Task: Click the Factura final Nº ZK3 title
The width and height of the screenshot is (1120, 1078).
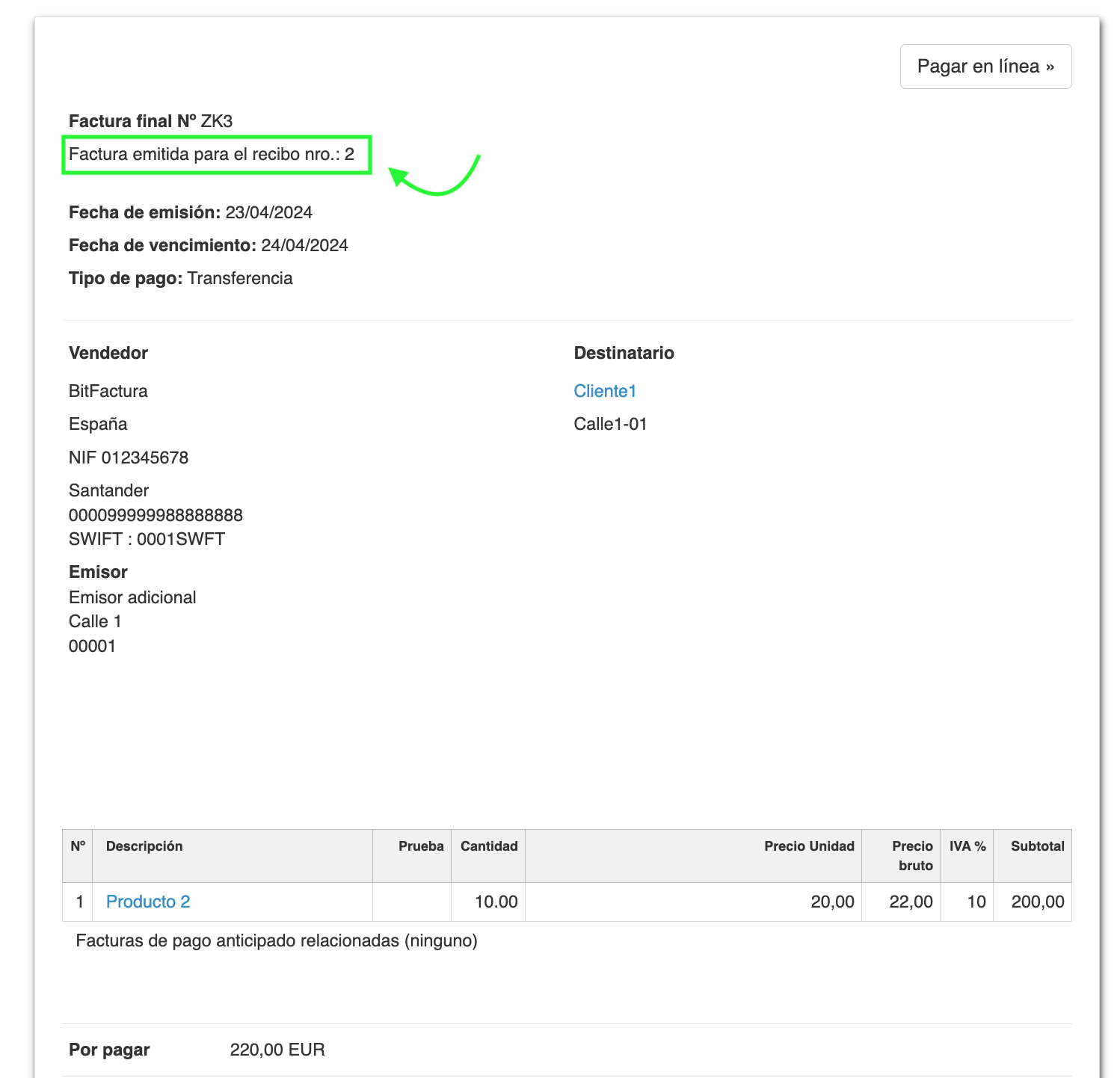Action: pyautogui.click(x=150, y=121)
